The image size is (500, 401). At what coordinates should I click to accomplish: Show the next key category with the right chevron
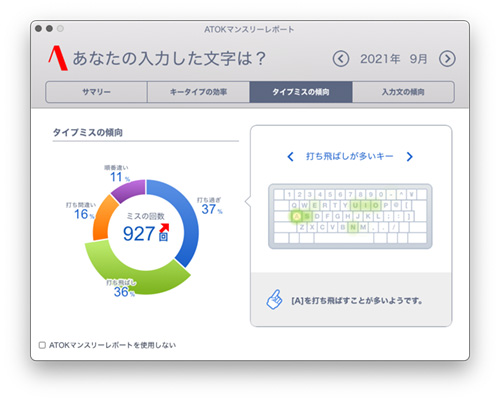pyautogui.click(x=410, y=156)
